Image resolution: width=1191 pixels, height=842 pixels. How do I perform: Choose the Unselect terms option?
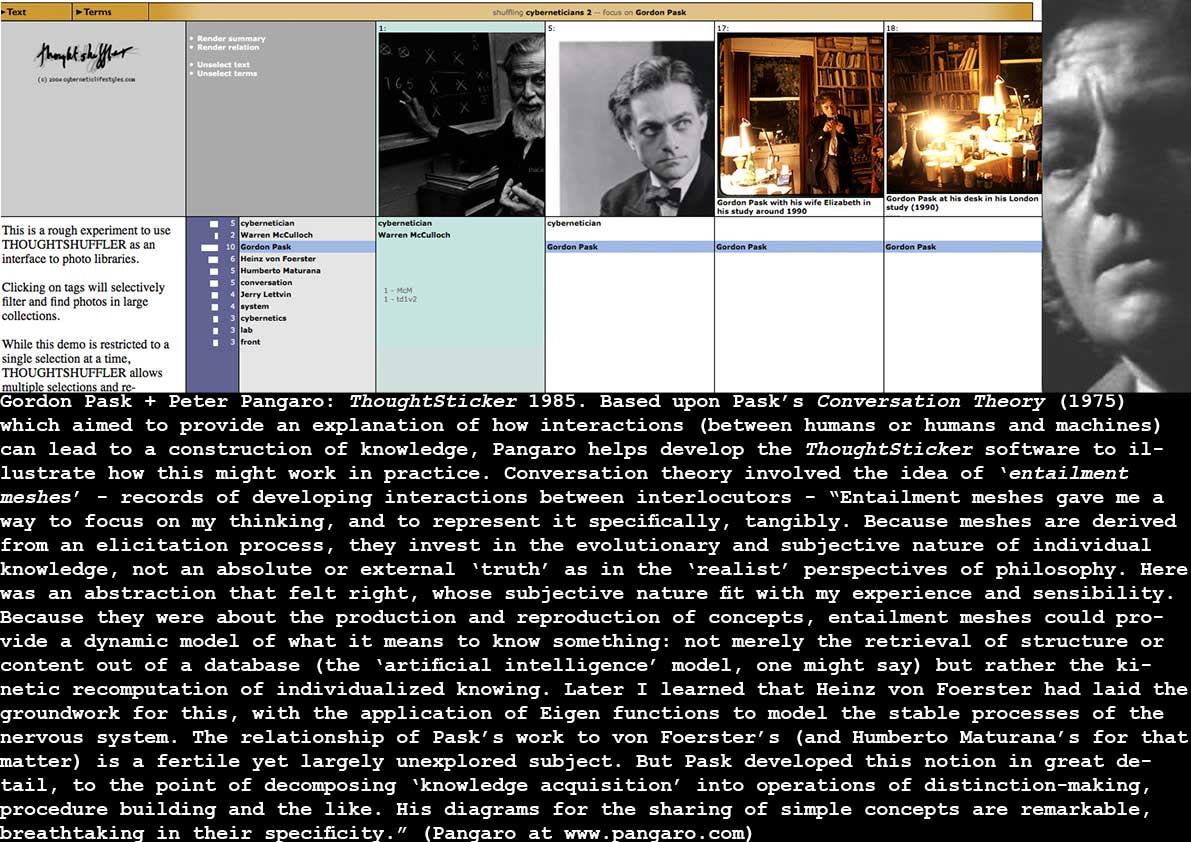pyautogui.click(x=226, y=74)
